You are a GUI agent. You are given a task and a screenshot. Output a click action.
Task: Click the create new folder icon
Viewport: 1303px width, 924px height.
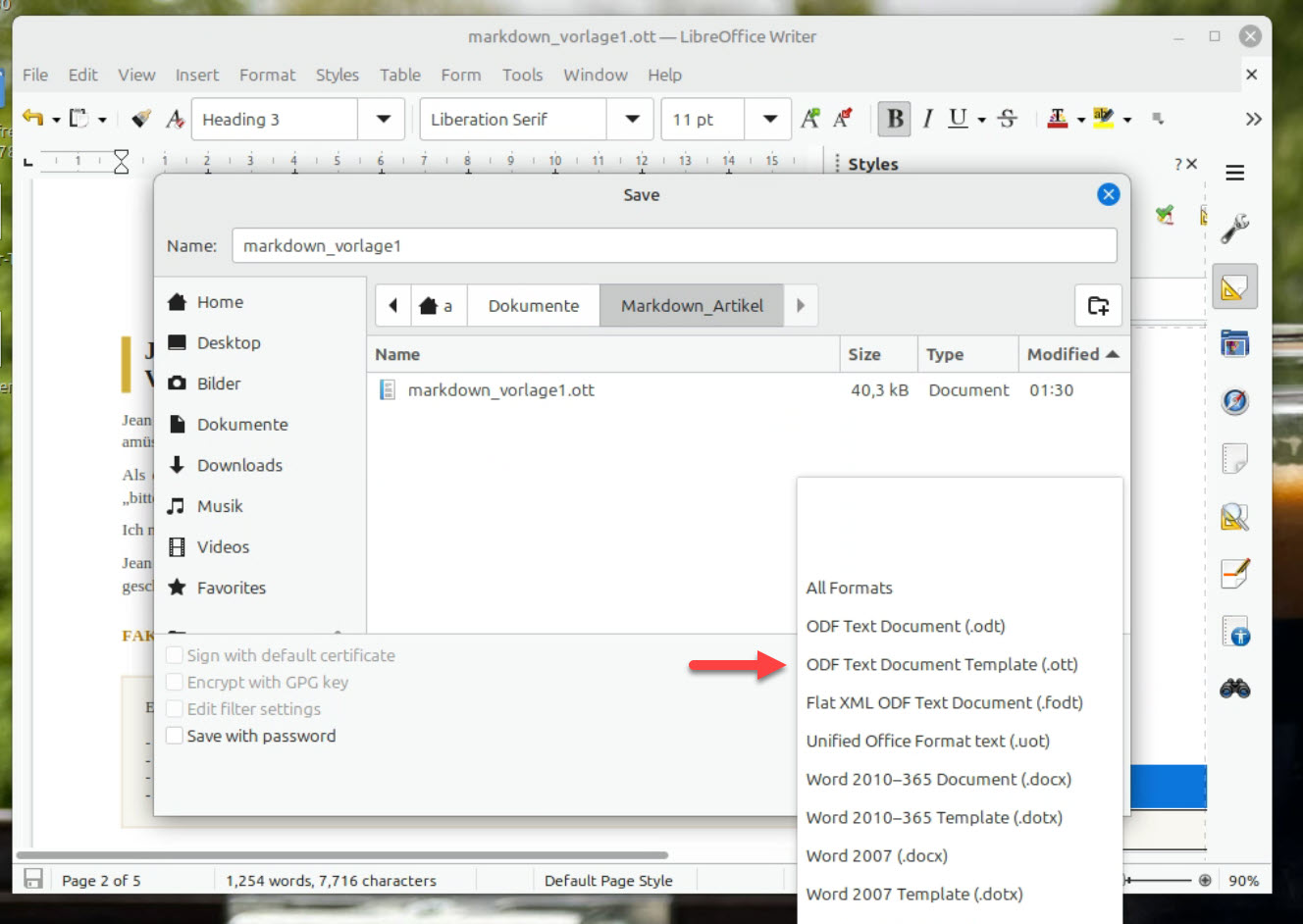pyautogui.click(x=1098, y=306)
